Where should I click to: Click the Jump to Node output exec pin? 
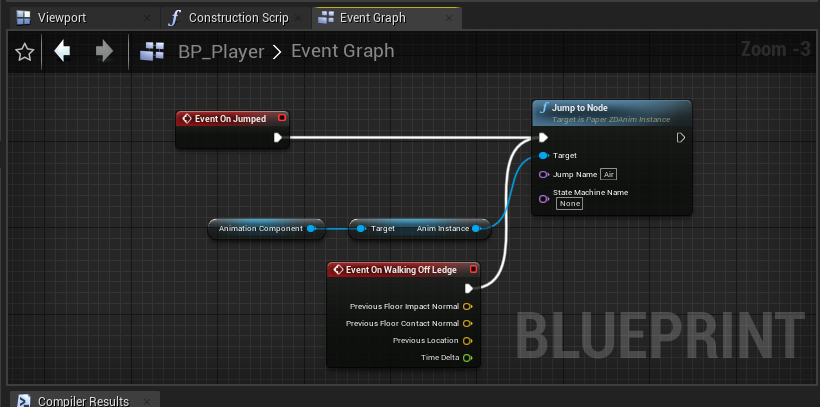(x=681, y=138)
